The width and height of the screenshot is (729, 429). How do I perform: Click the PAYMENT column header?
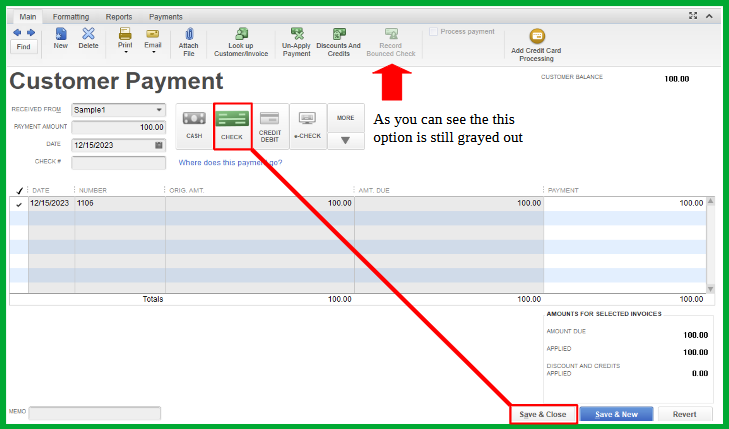(x=563, y=191)
